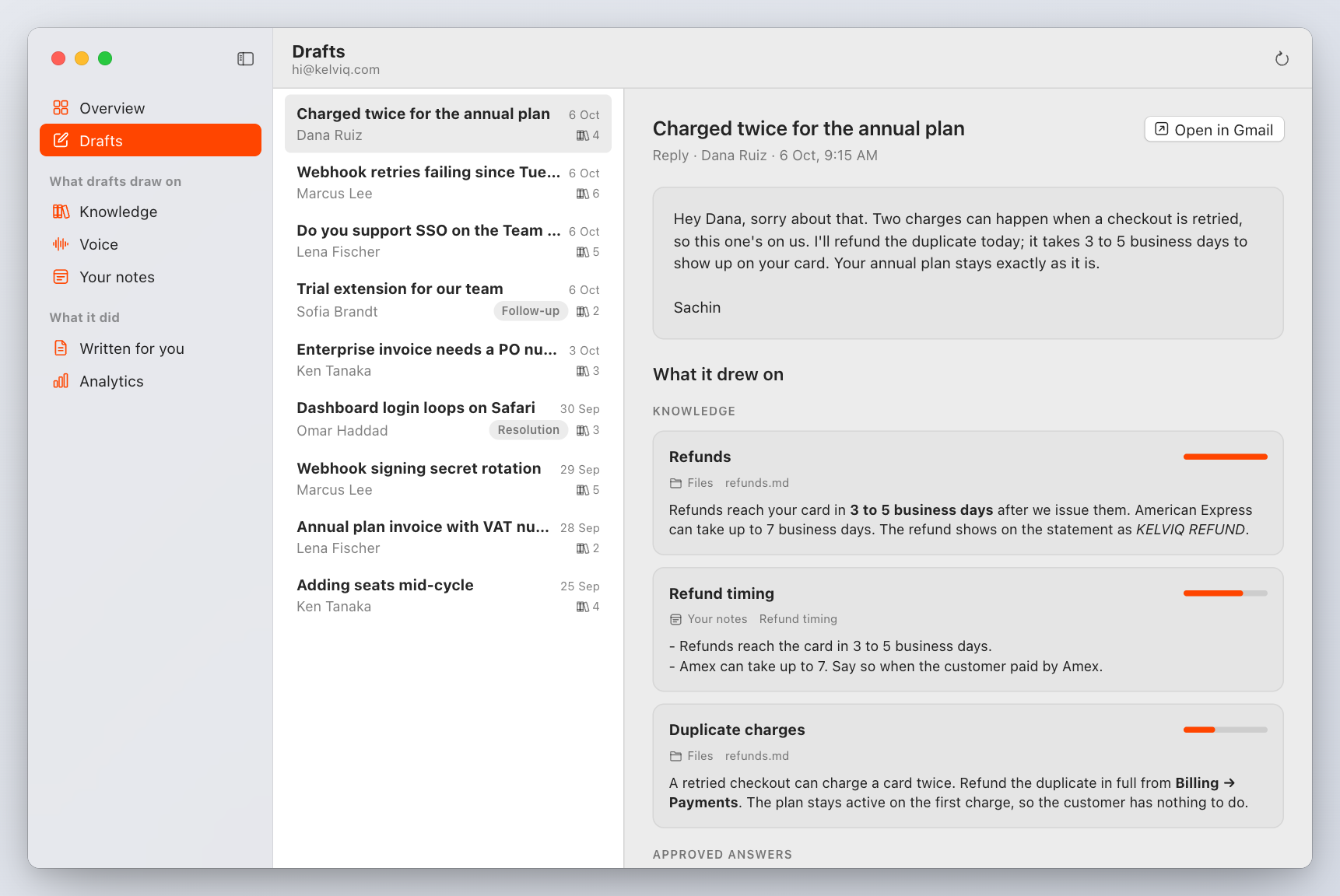
Task: Select the Annual plan invoice with VAT draft
Action: (448, 537)
